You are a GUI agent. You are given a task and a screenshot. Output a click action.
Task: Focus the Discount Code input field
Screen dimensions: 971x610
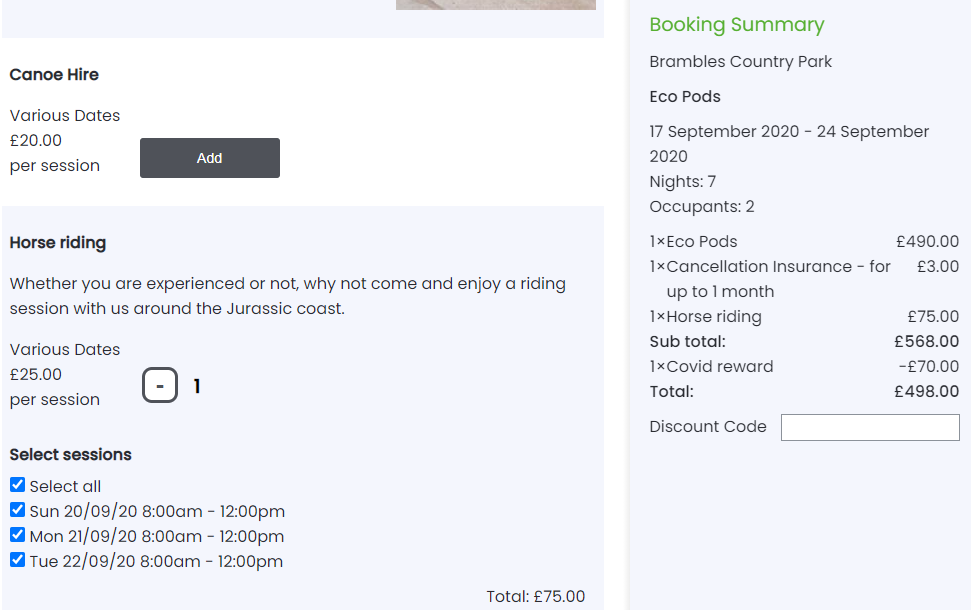(869, 427)
